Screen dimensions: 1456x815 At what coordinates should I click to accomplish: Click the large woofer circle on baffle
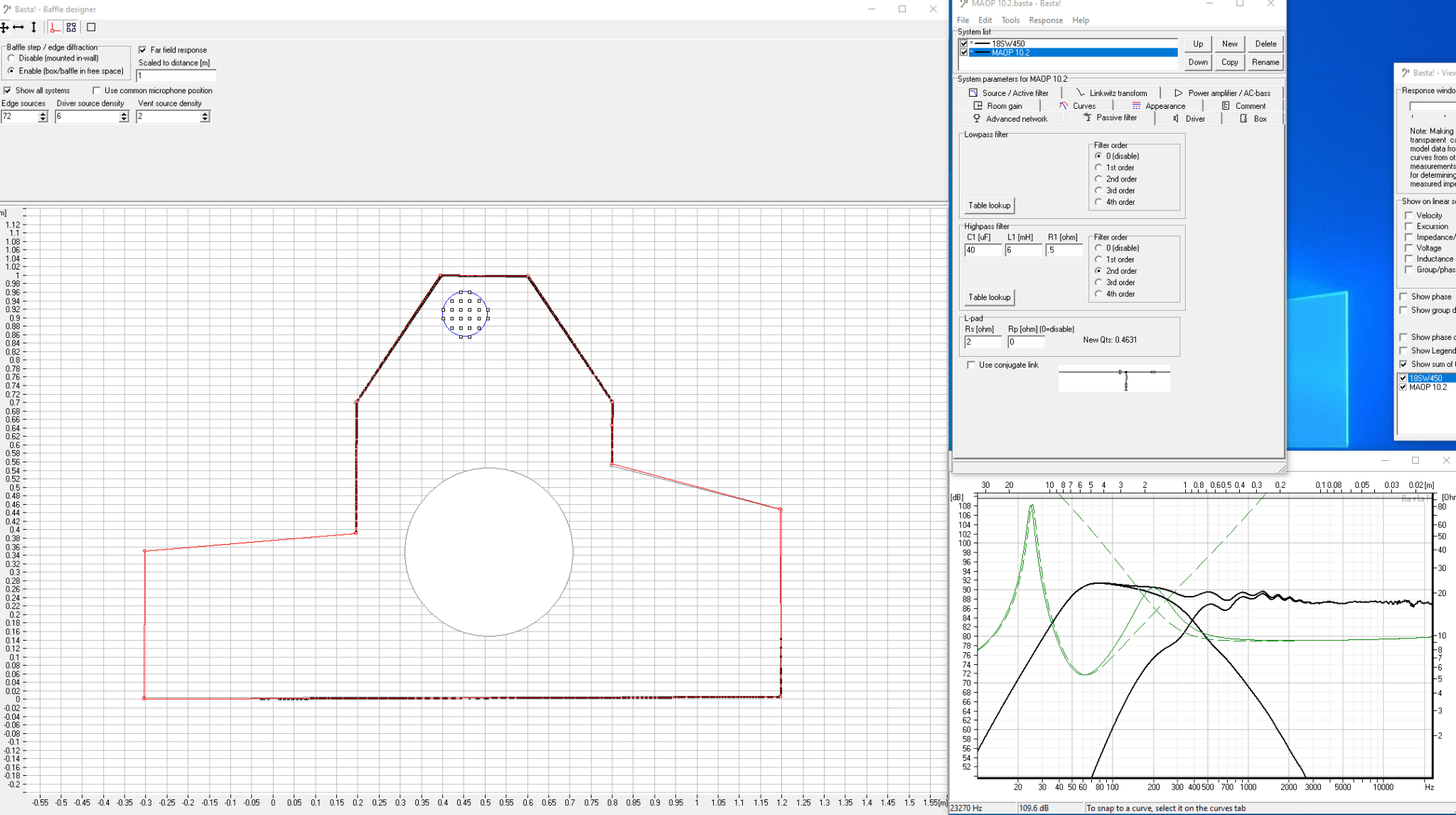point(489,552)
